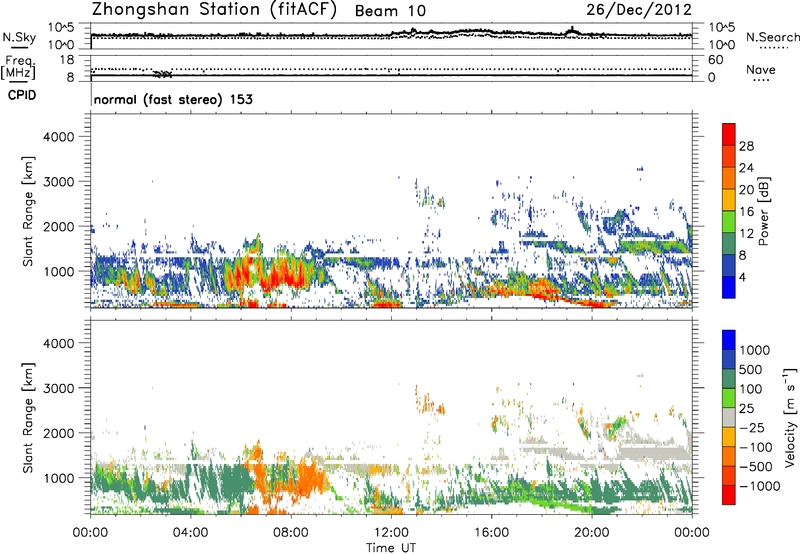Click the 12:00 time axis label

[x=391, y=533]
